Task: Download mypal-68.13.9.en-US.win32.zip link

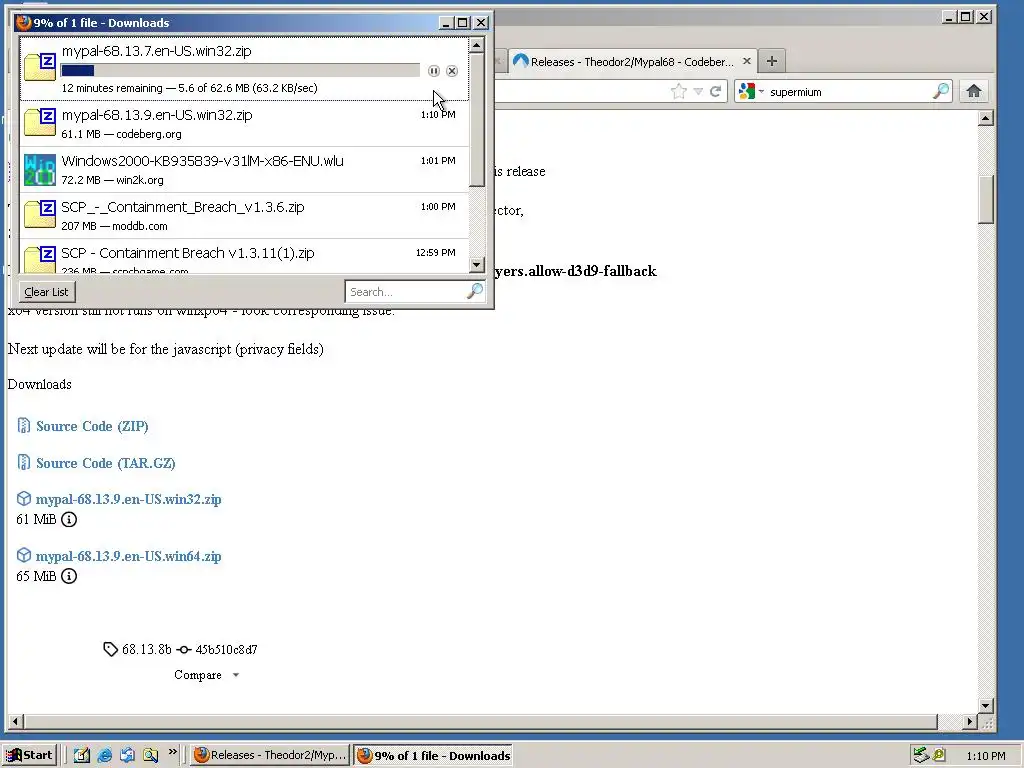Action: pyautogui.click(x=129, y=499)
